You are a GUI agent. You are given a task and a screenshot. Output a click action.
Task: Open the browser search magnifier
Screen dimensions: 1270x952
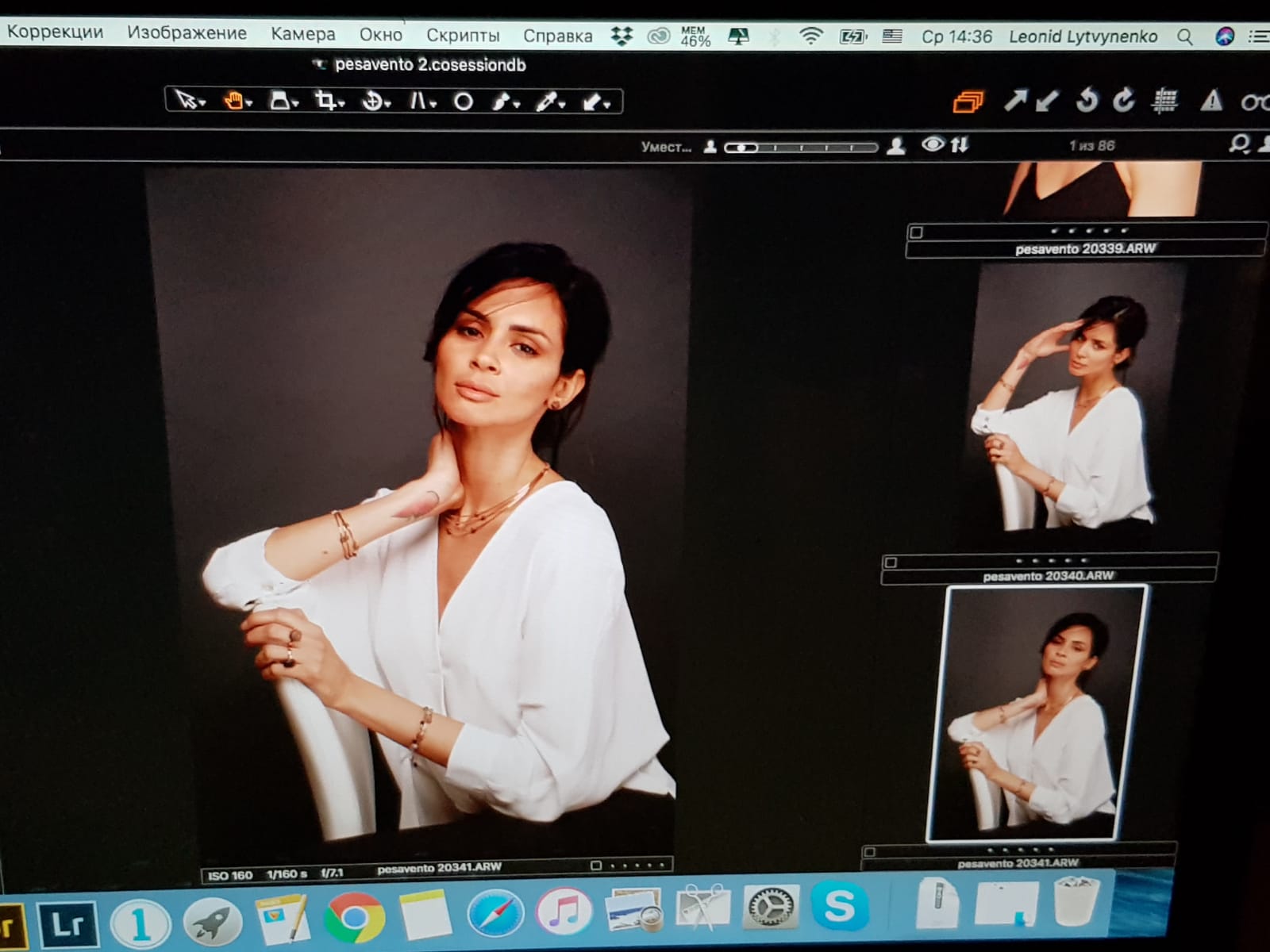pyautogui.click(x=1238, y=144)
